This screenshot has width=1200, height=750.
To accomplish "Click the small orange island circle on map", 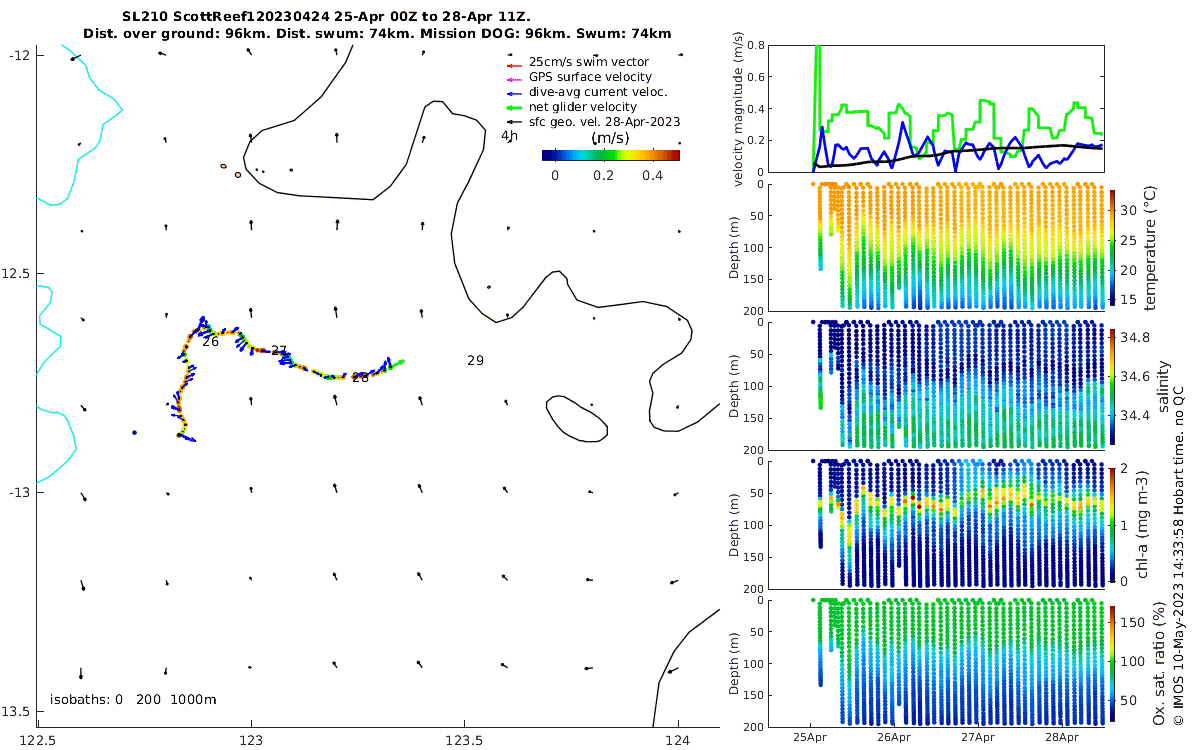I will (238, 174).
